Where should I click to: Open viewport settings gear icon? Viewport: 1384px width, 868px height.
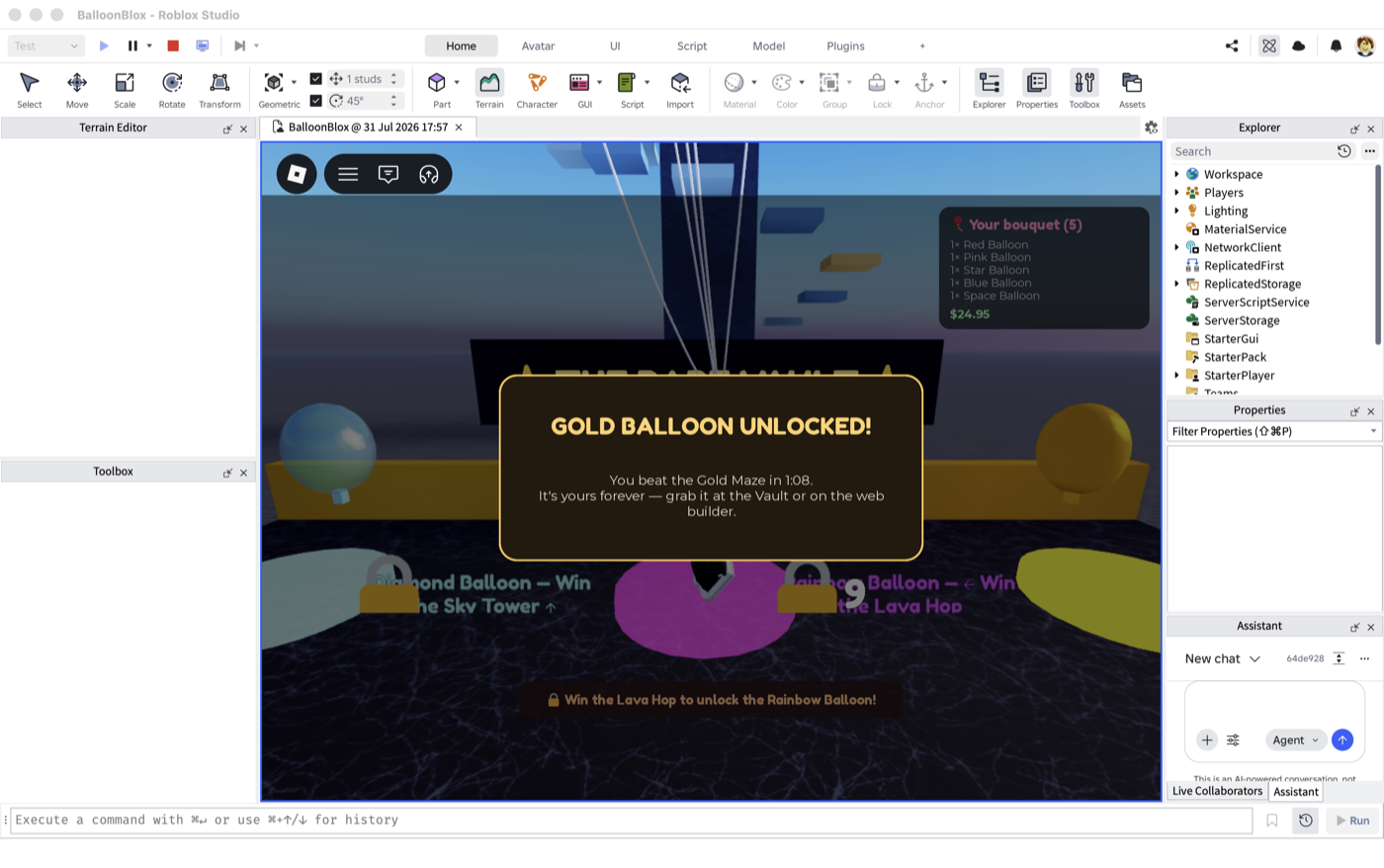[x=1151, y=128]
